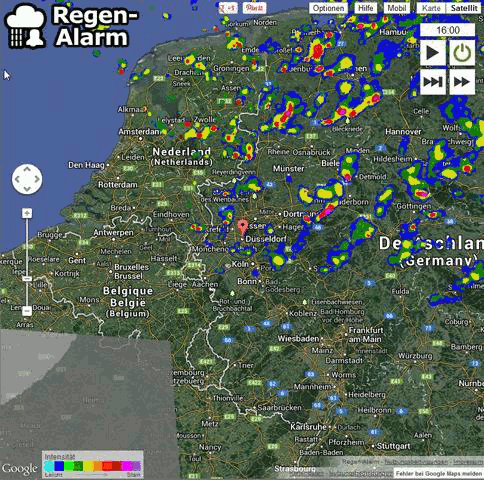Pan the map upward
The image size is (484, 480).
(x=27, y=169)
